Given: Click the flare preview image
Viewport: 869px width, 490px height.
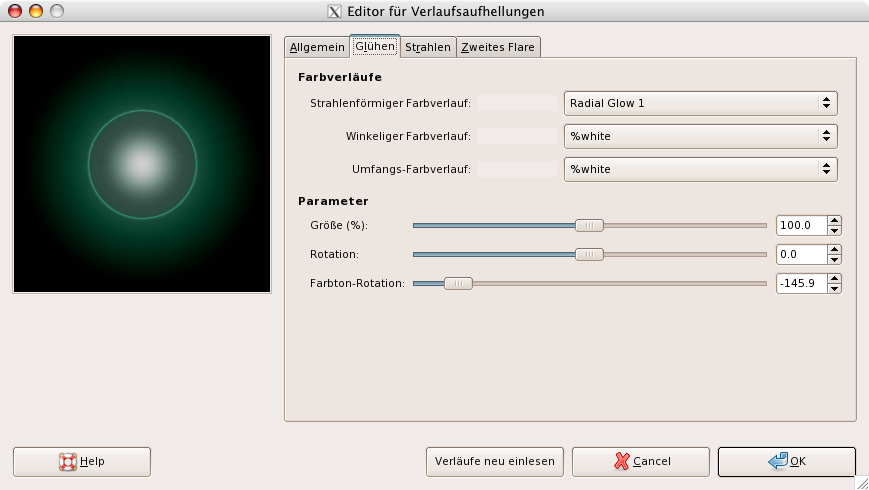Looking at the screenshot, I should pyautogui.click(x=142, y=164).
